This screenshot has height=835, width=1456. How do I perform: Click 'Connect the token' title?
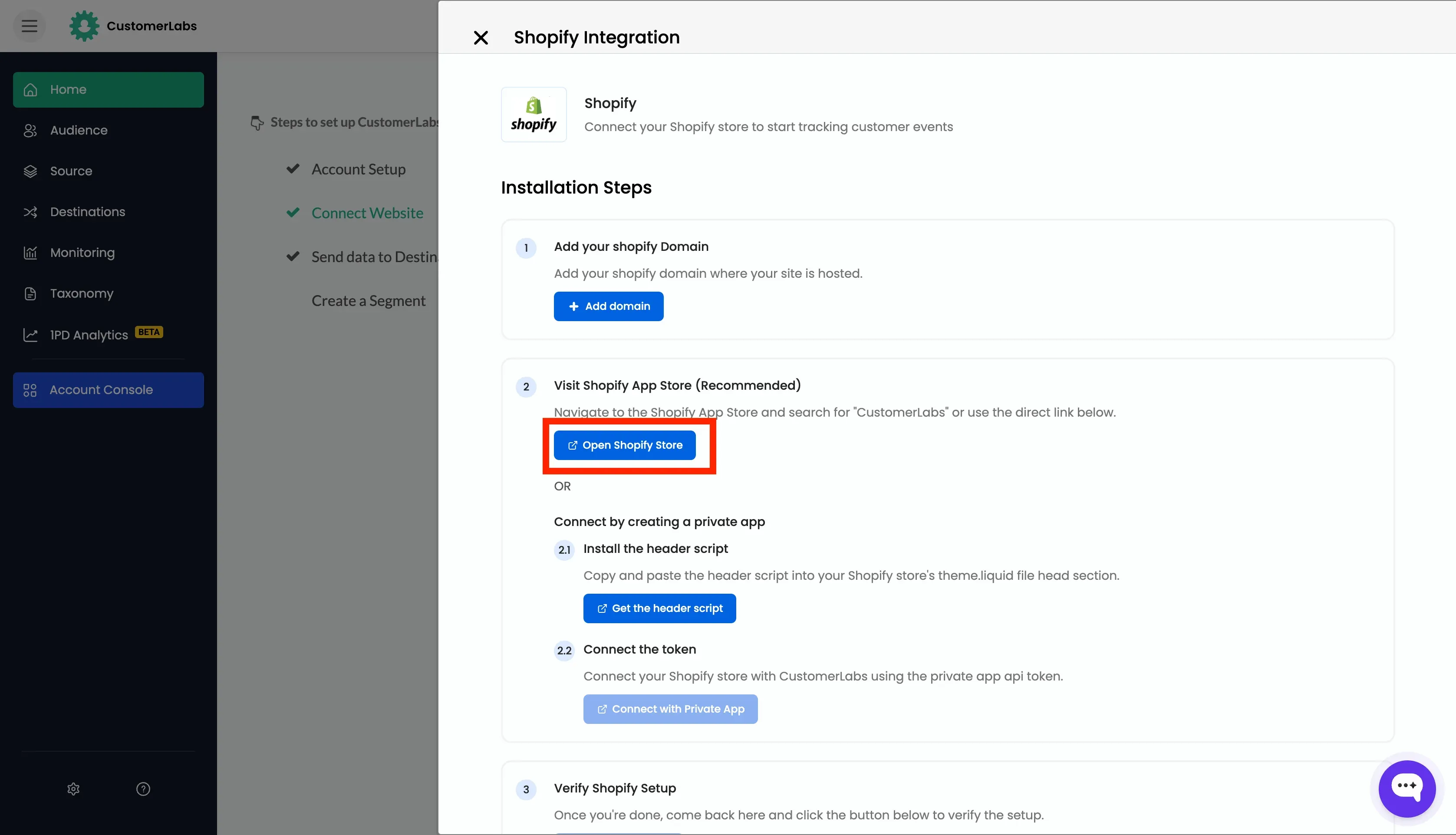coord(639,649)
